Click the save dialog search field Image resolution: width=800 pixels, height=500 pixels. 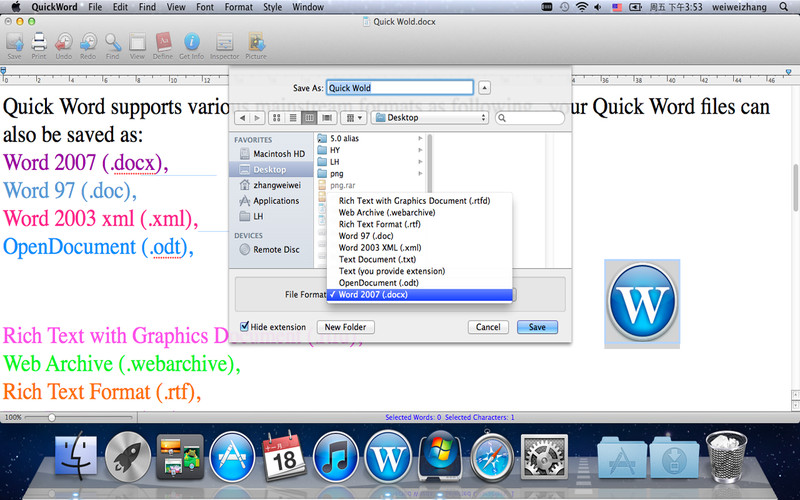click(530, 118)
